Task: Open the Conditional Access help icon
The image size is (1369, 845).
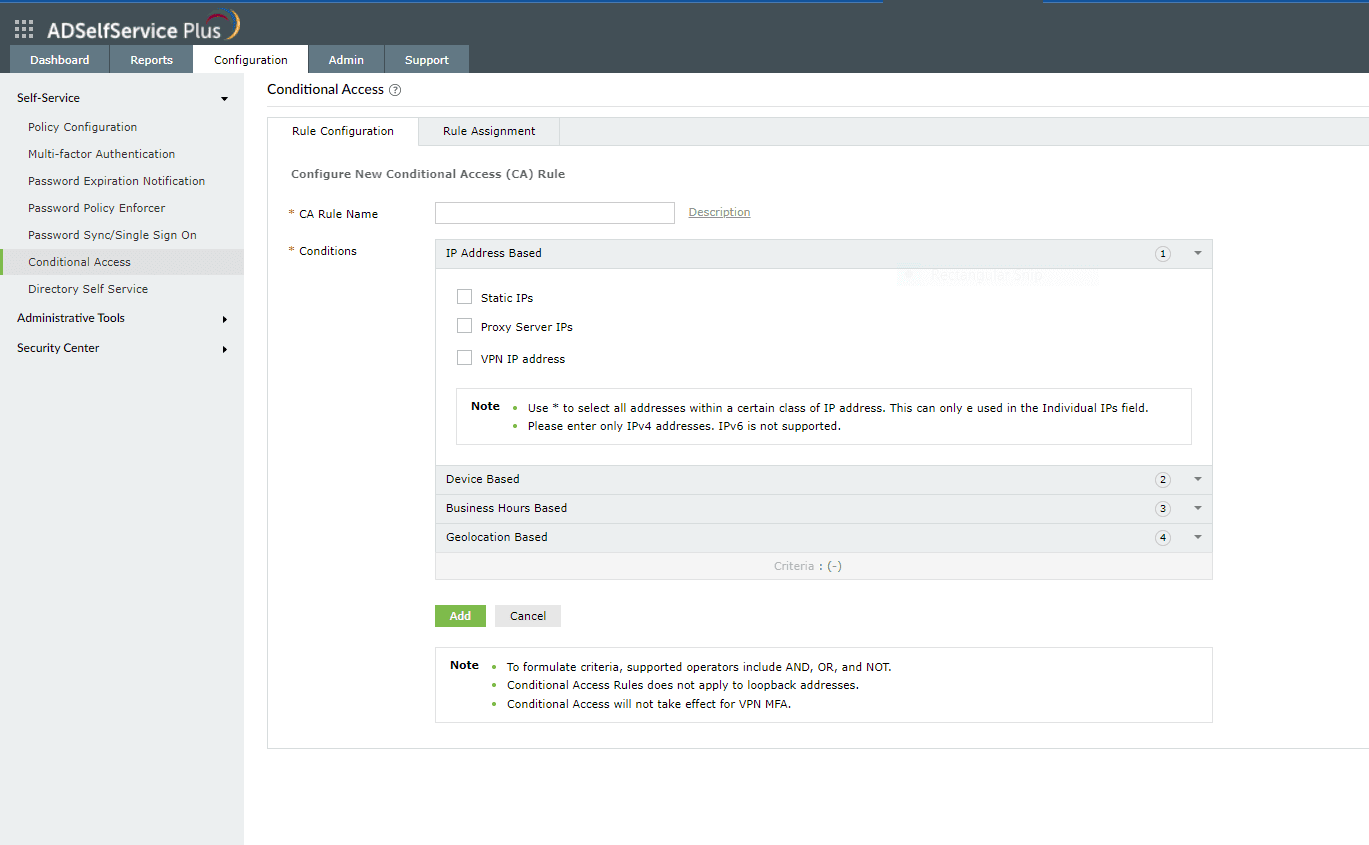Action: (x=395, y=90)
